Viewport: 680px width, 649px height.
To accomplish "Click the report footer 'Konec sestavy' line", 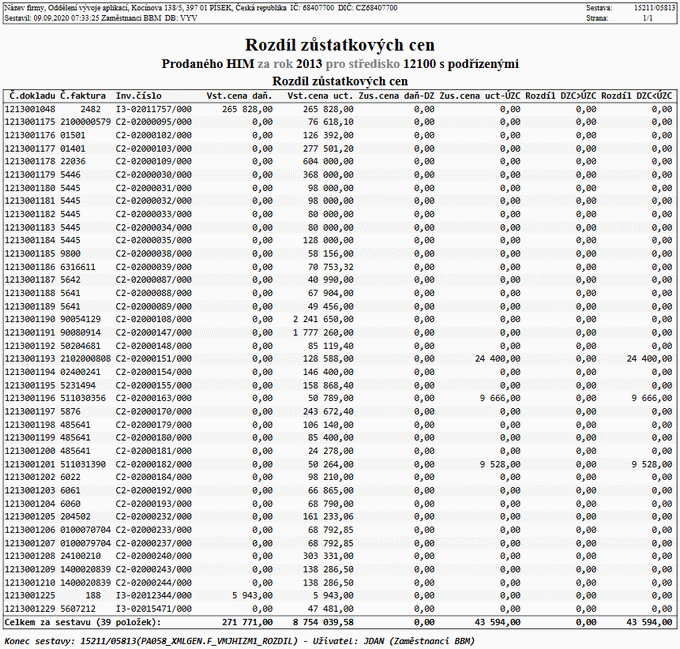I will [x=239, y=641].
